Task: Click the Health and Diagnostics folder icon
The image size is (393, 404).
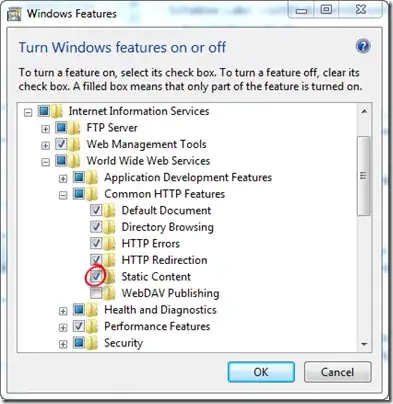Action: click(92, 310)
